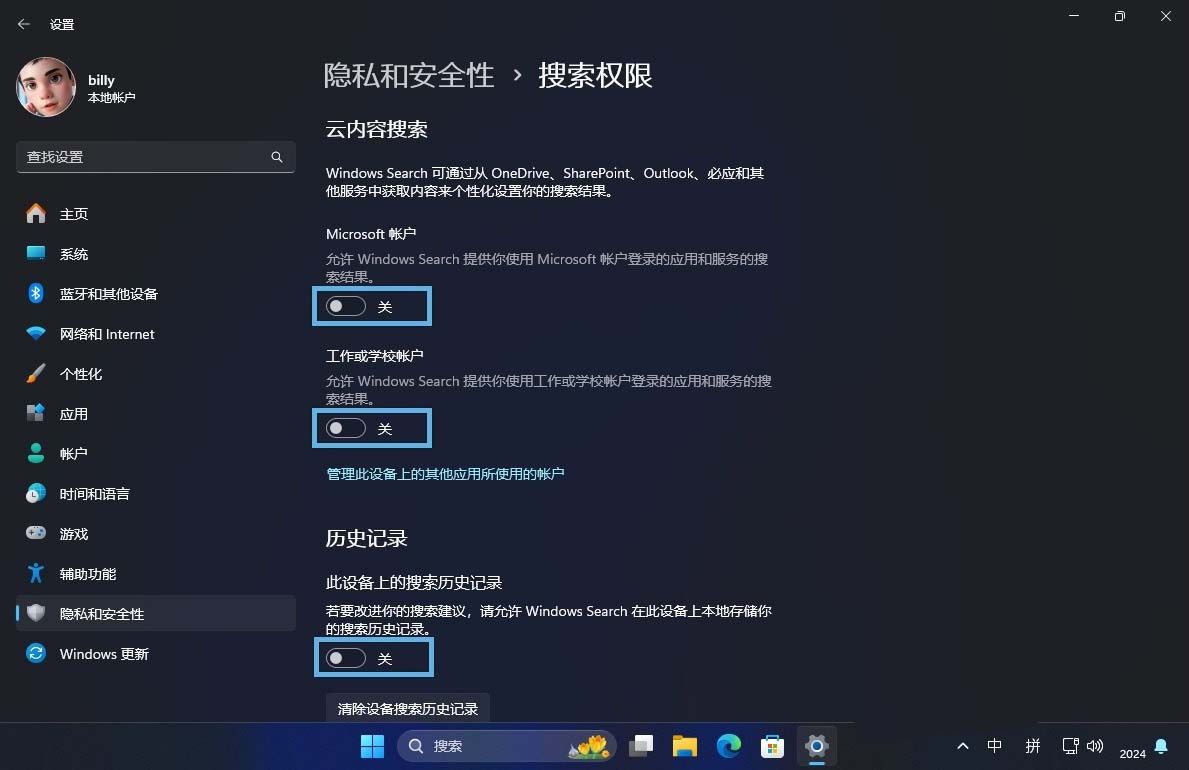The image size is (1189, 770).
Task: Enable 此设备上的搜索历史记录 toggle
Action: pos(345,658)
